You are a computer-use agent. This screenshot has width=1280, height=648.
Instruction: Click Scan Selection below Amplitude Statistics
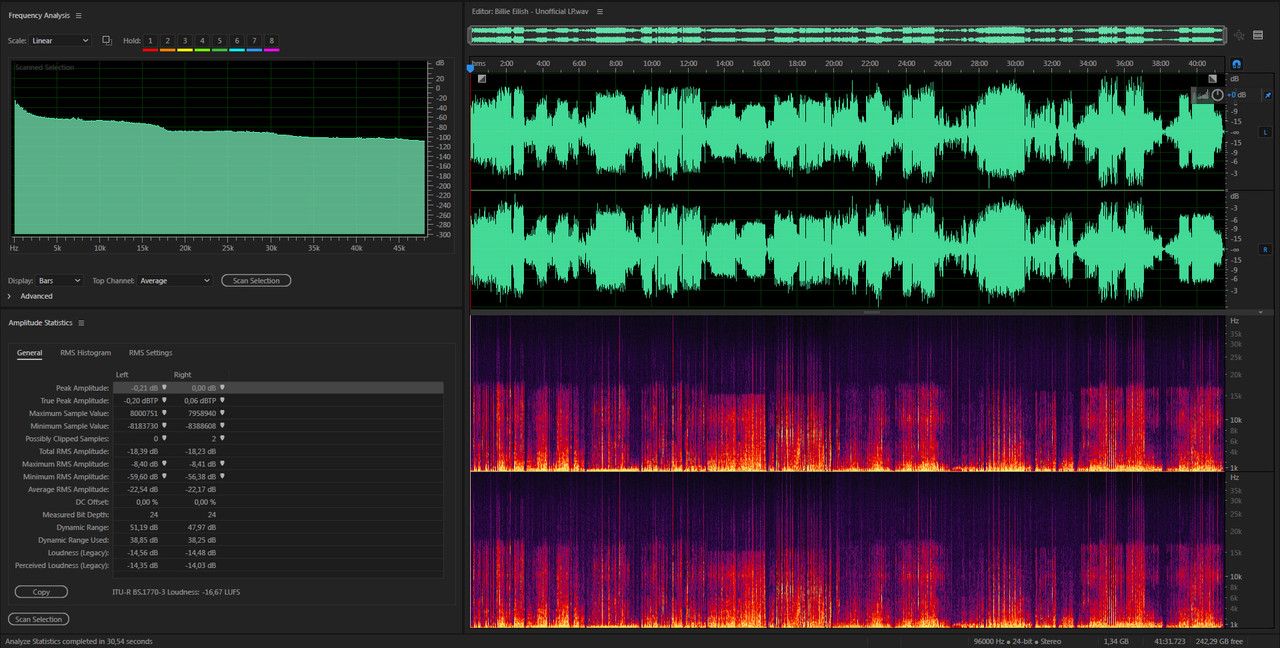point(39,619)
